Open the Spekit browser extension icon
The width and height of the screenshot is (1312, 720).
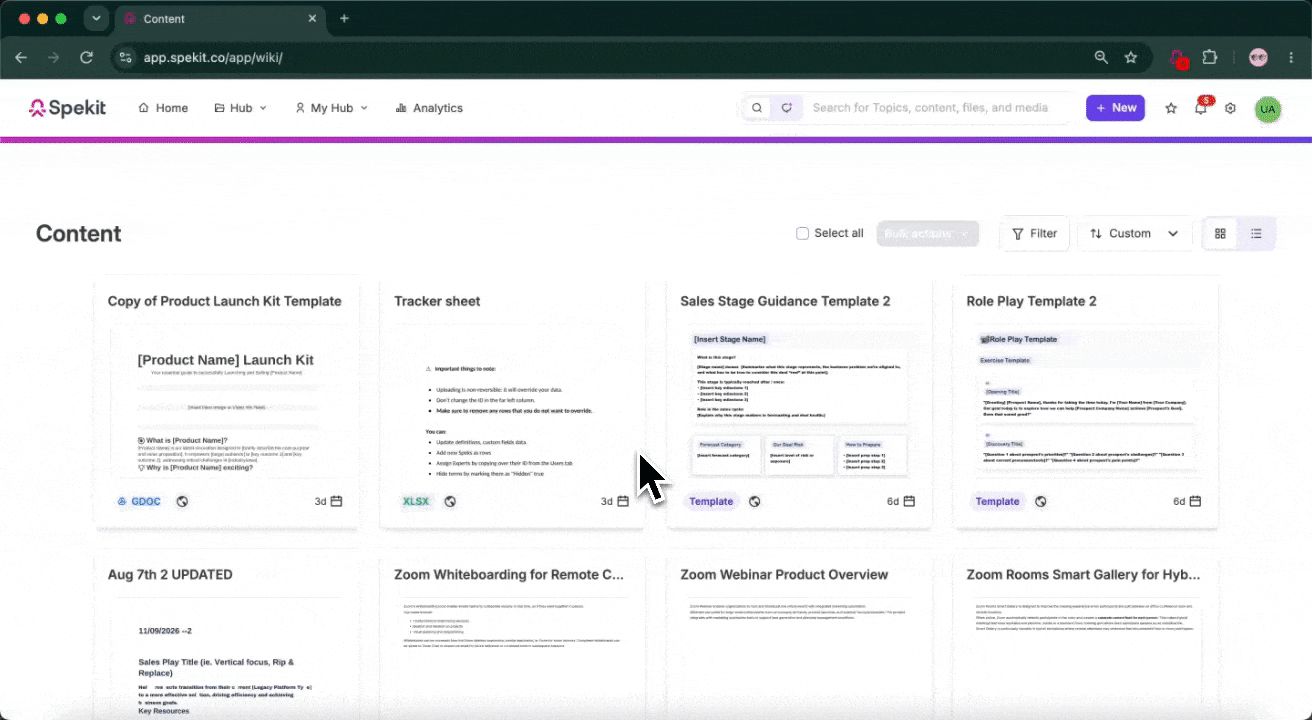[1178, 58]
